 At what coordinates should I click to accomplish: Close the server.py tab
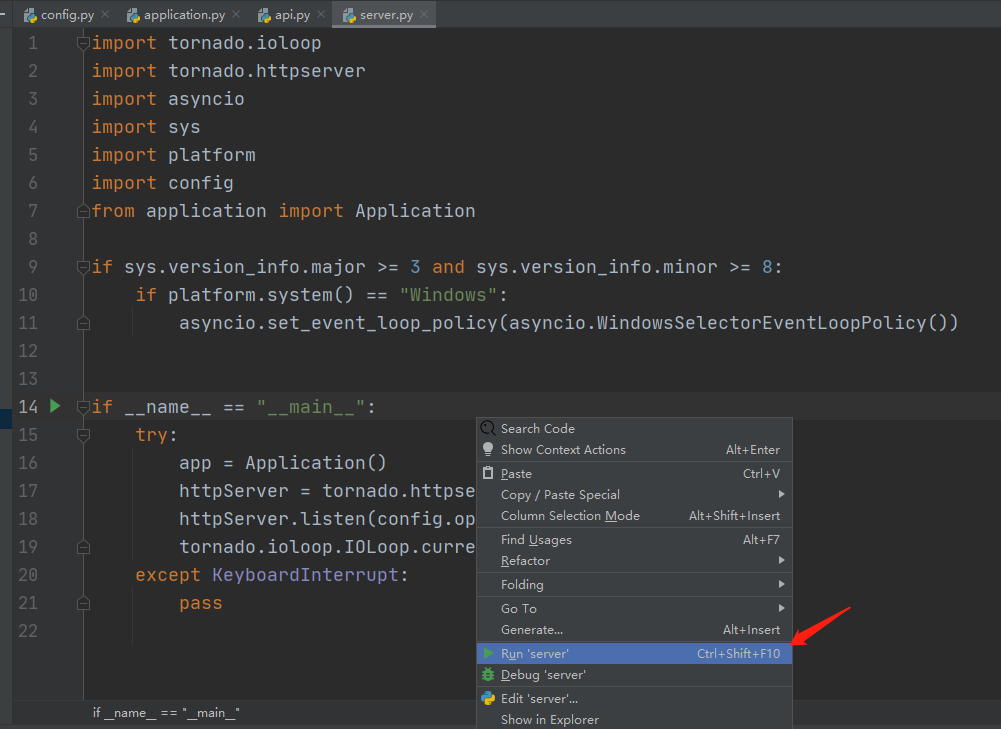pyautogui.click(x=424, y=14)
